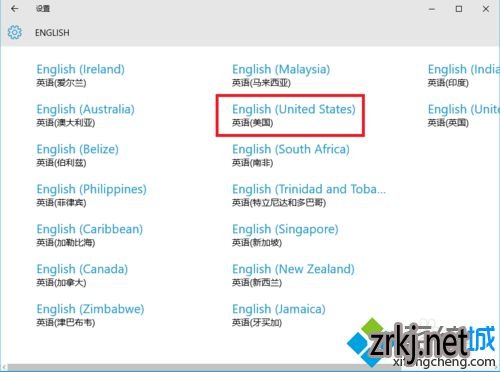Image resolution: width=500 pixels, height=372 pixels.
Task: Select English (Philippines)
Action: coord(91,195)
